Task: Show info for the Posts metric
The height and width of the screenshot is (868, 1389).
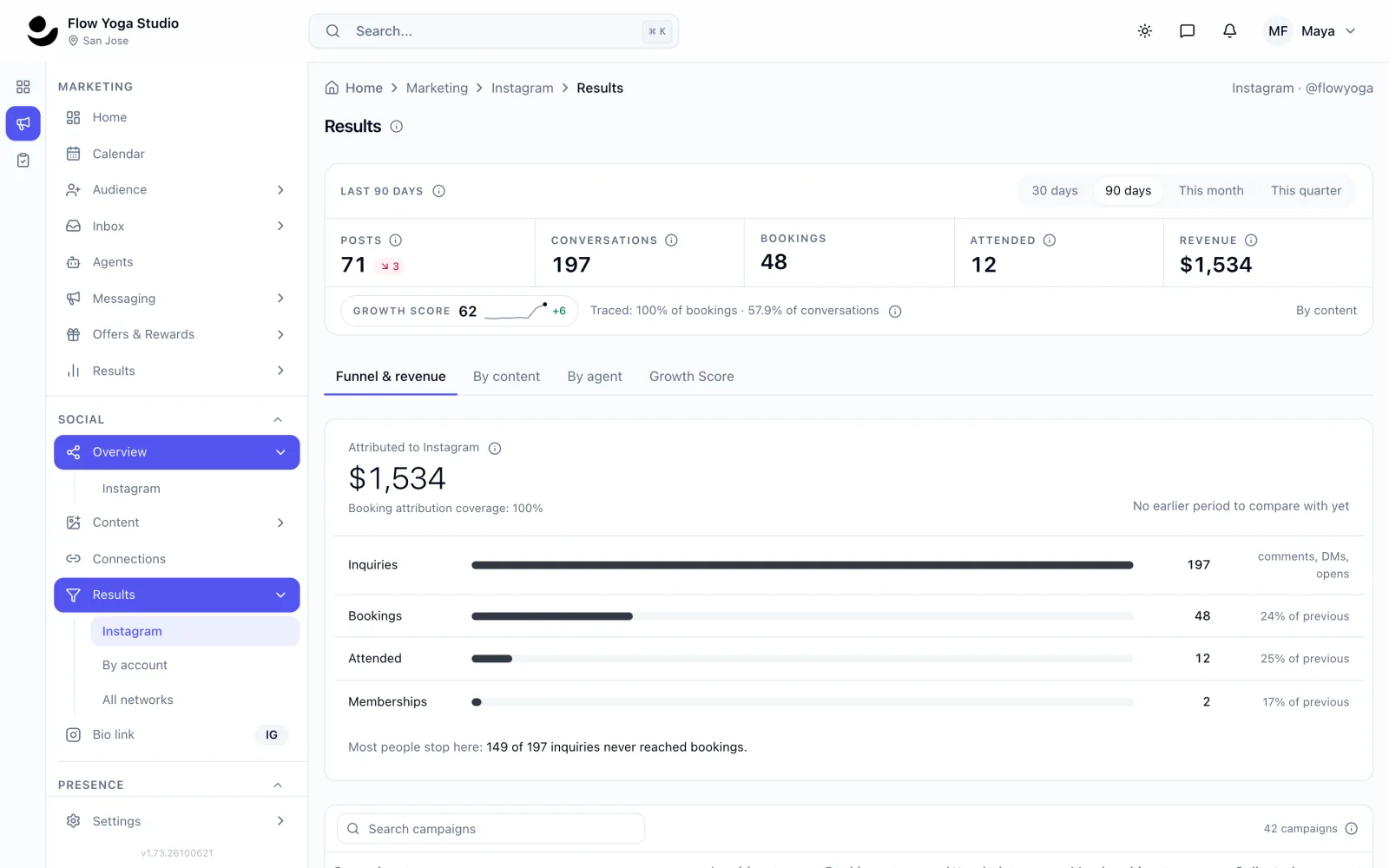Action: [x=396, y=240]
